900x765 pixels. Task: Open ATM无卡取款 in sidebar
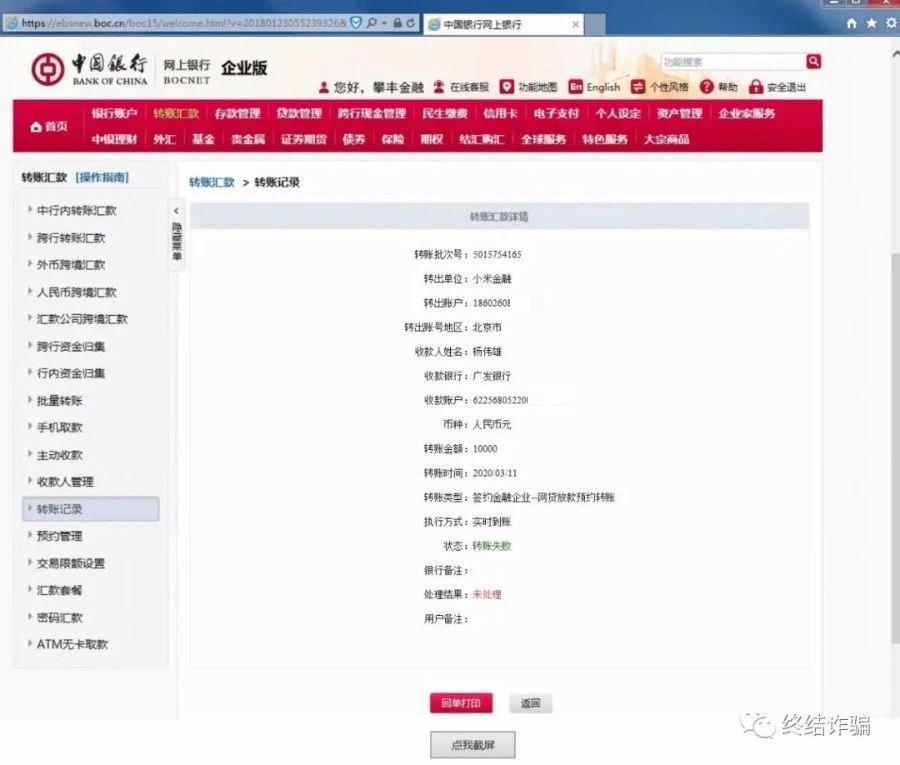tap(72, 644)
